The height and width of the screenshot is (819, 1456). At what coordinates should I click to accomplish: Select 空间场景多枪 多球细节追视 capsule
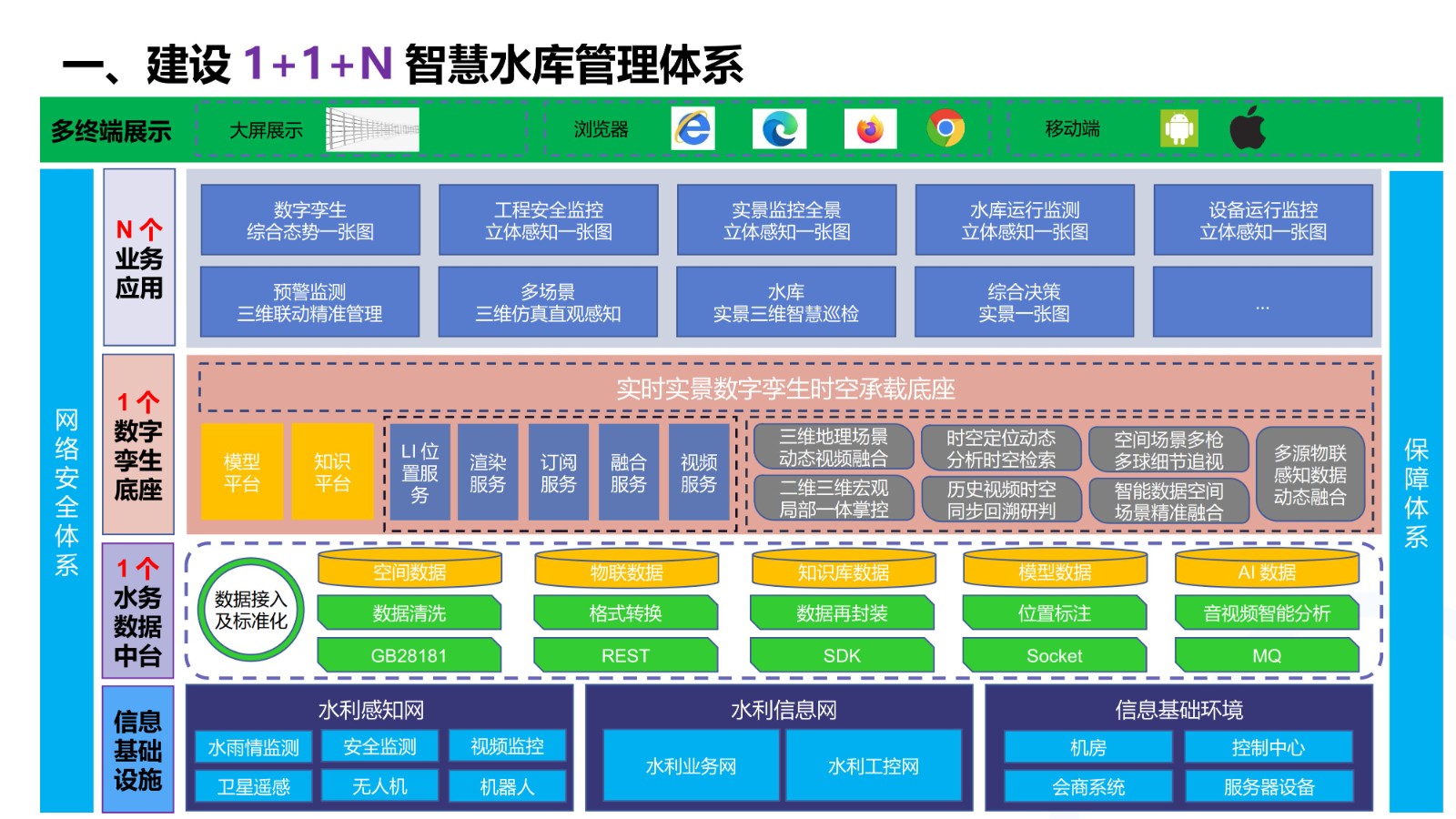pyautogui.click(x=1169, y=450)
